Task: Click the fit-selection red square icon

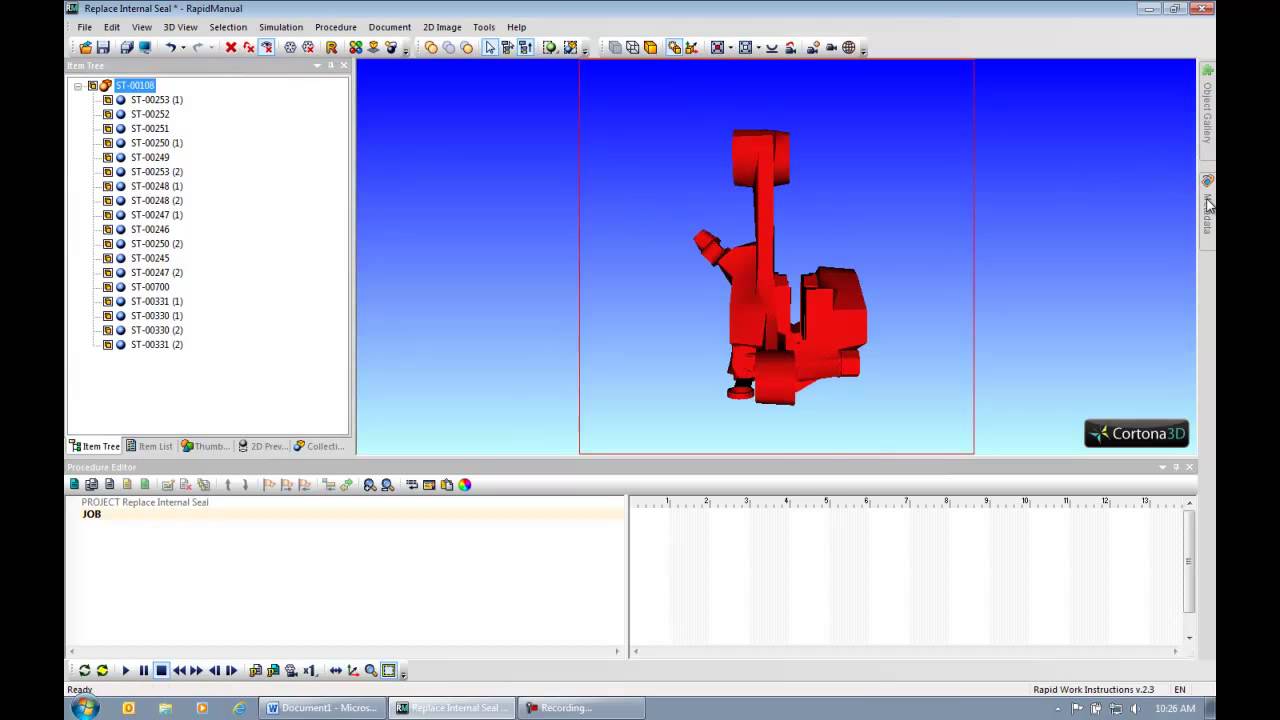Action: (x=717, y=47)
